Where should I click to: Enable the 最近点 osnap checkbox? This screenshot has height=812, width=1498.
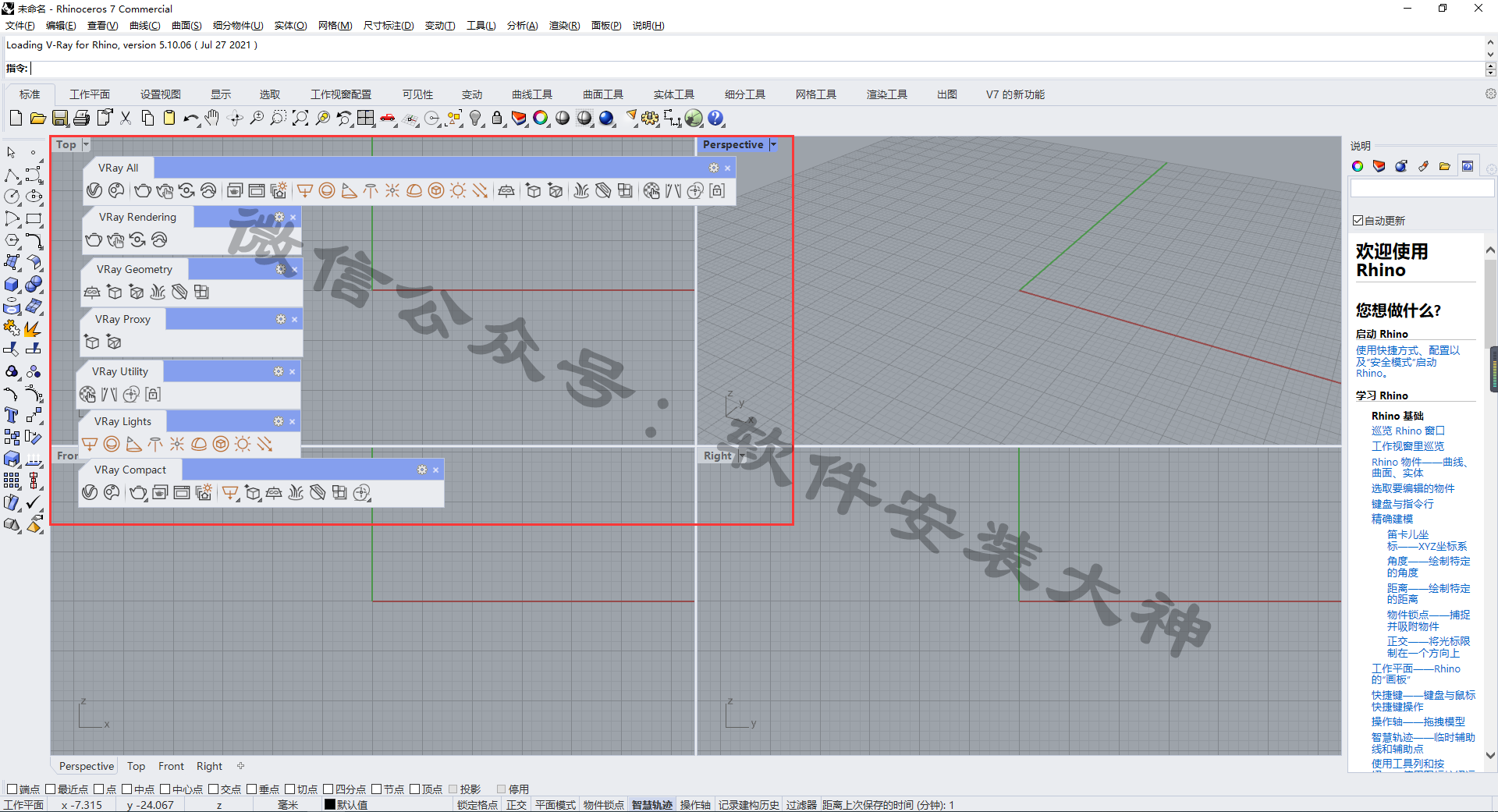pos(51,789)
